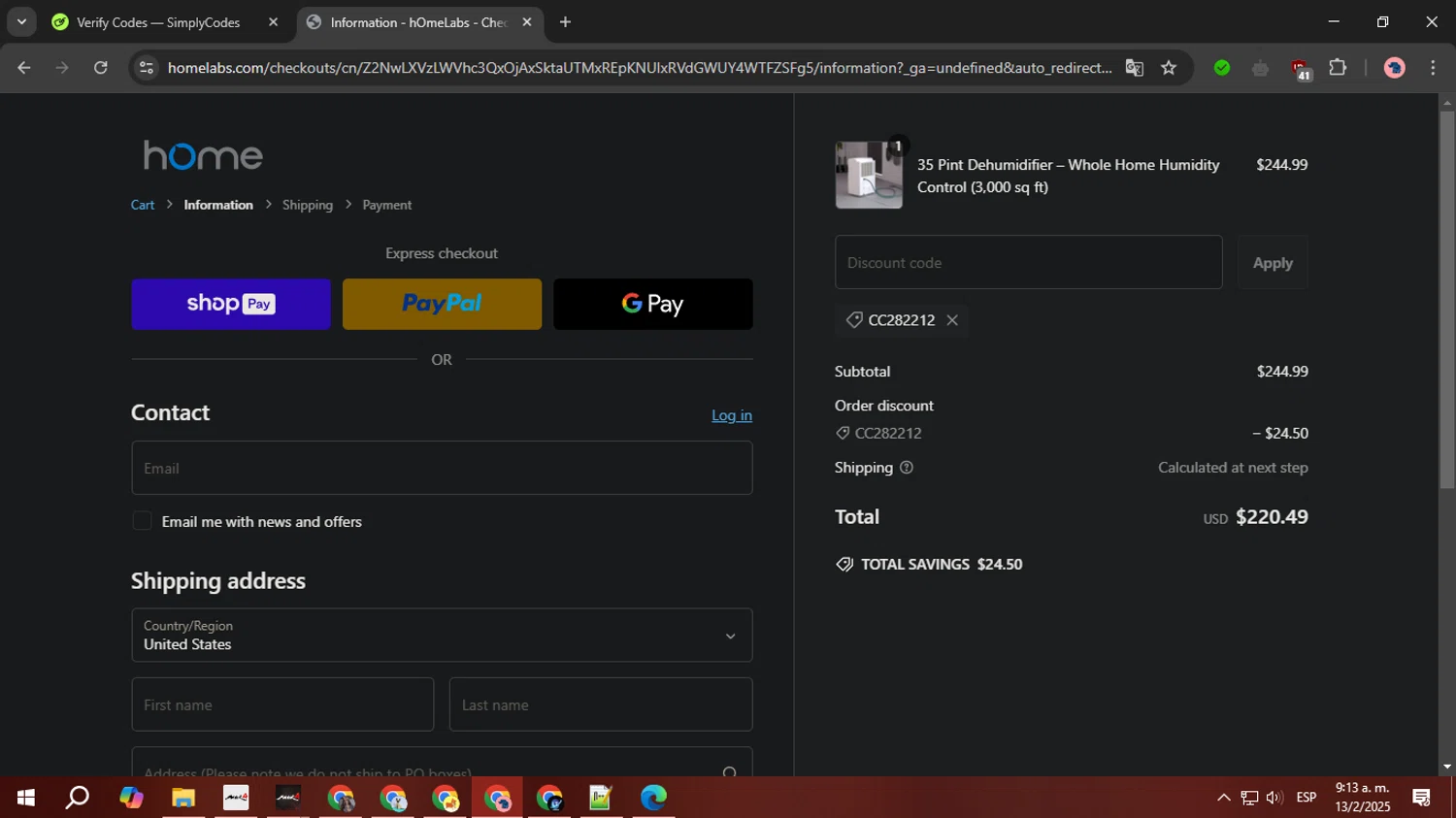Open the red extension with 41 badge
The height and width of the screenshot is (818, 1456).
tap(1300, 69)
